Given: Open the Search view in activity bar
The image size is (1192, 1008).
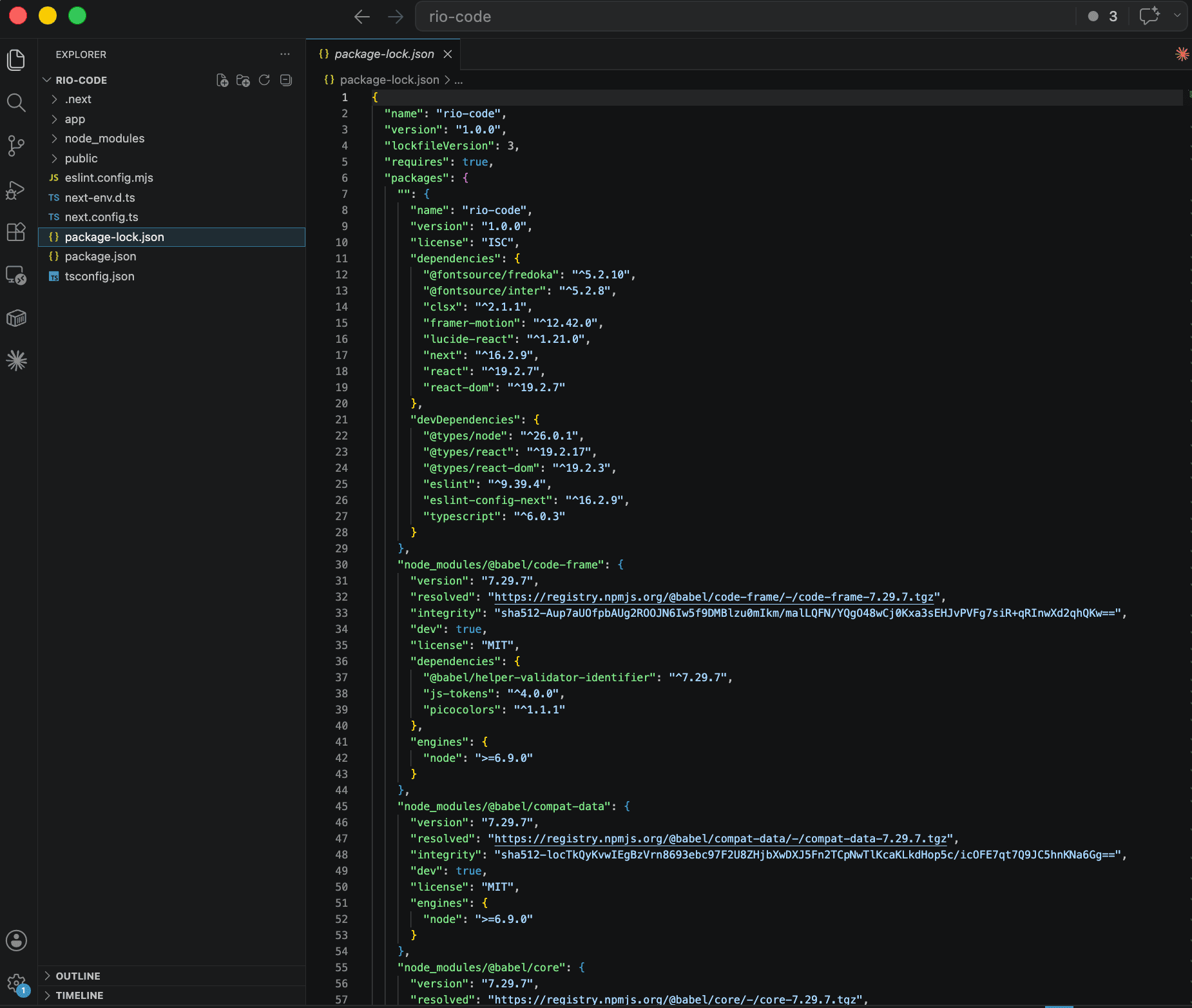Looking at the screenshot, I should [x=16, y=102].
